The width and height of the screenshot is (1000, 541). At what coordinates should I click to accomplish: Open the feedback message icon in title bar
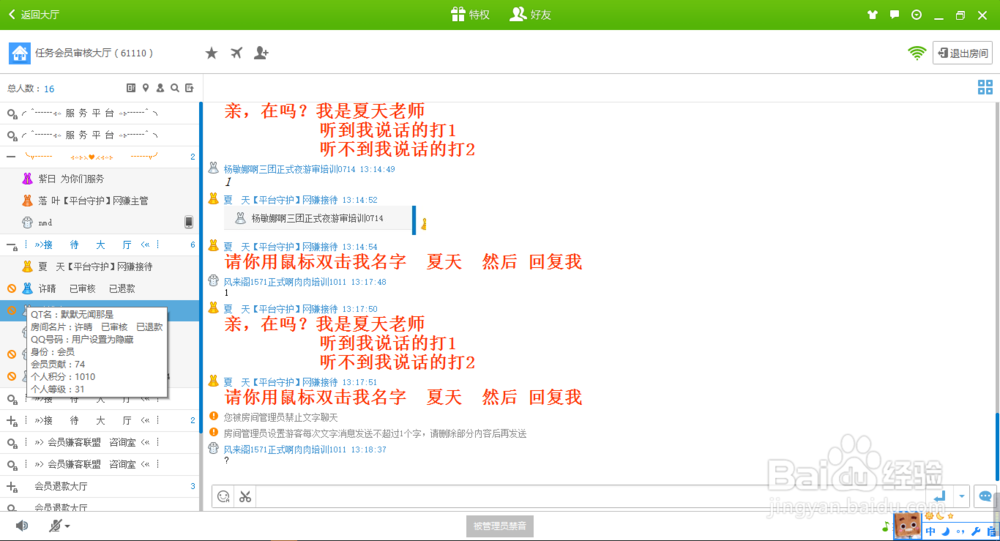pos(895,15)
